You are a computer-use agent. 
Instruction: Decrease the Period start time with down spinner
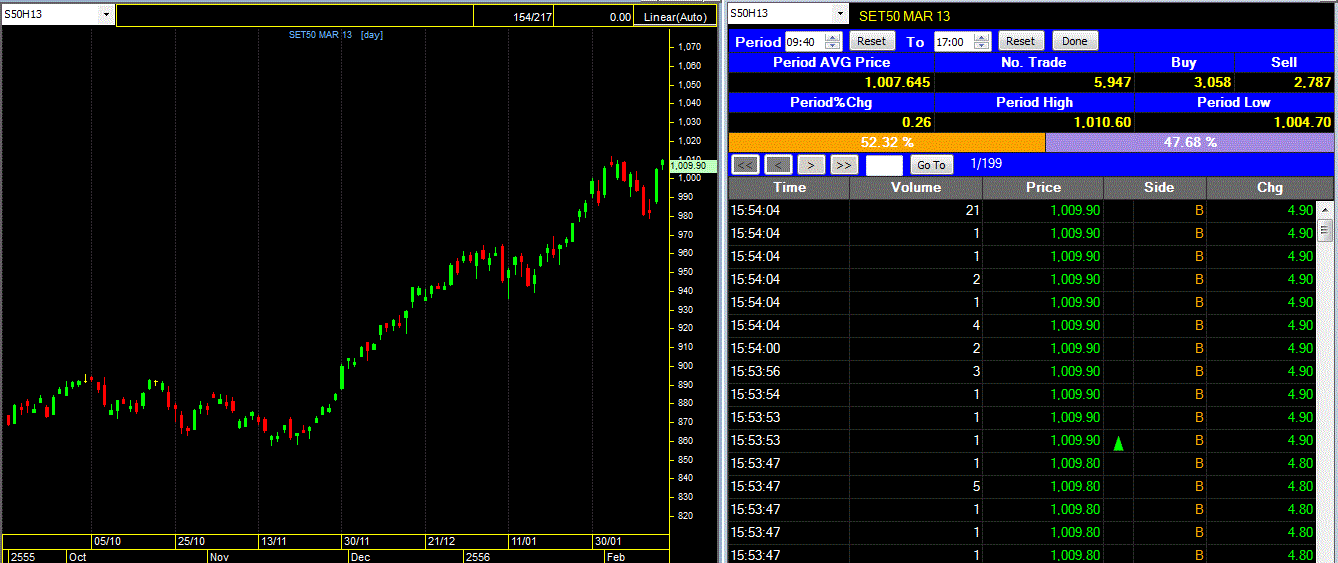pyautogui.click(x=833, y=46)
